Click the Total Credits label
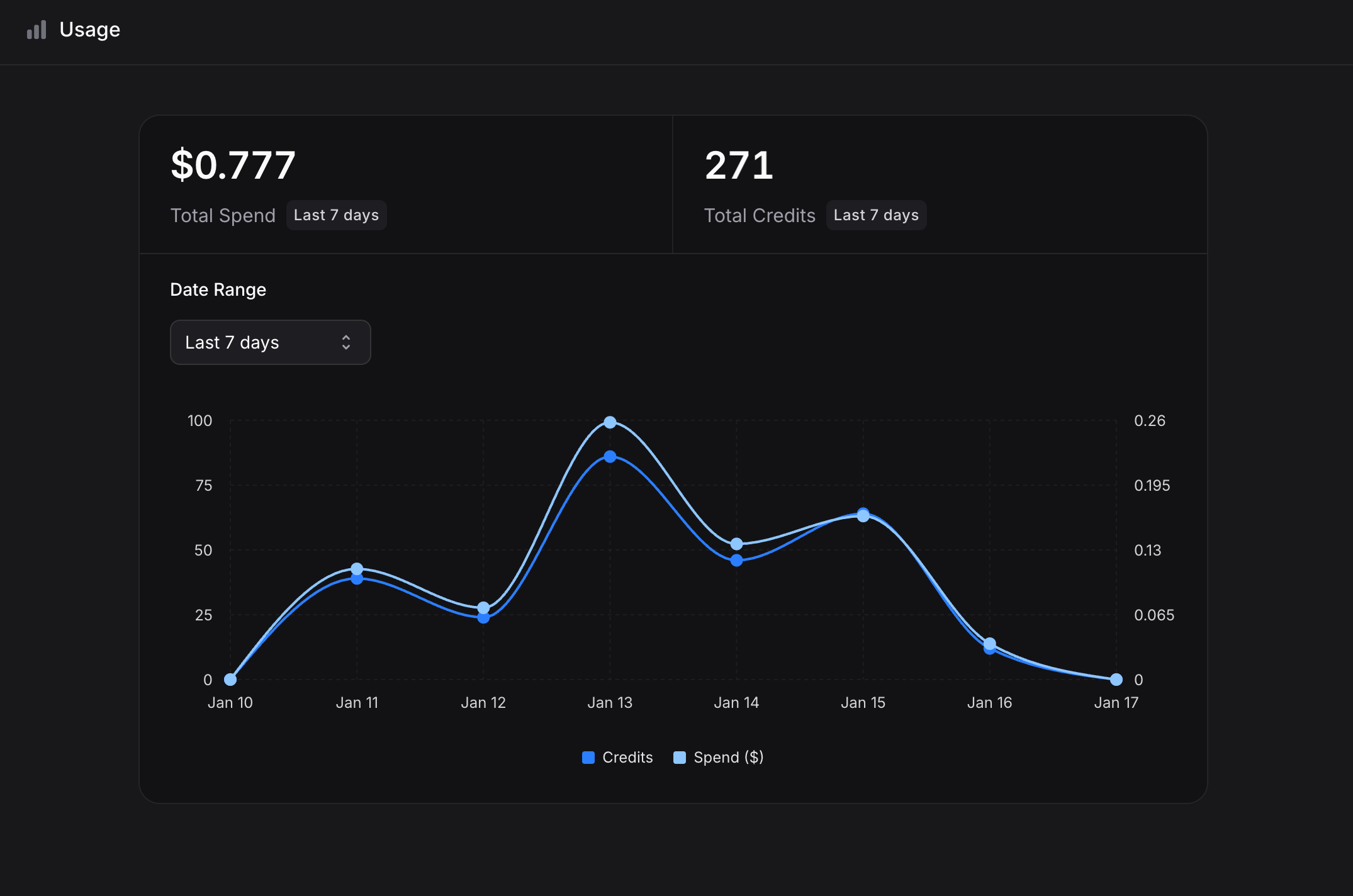 760,215
